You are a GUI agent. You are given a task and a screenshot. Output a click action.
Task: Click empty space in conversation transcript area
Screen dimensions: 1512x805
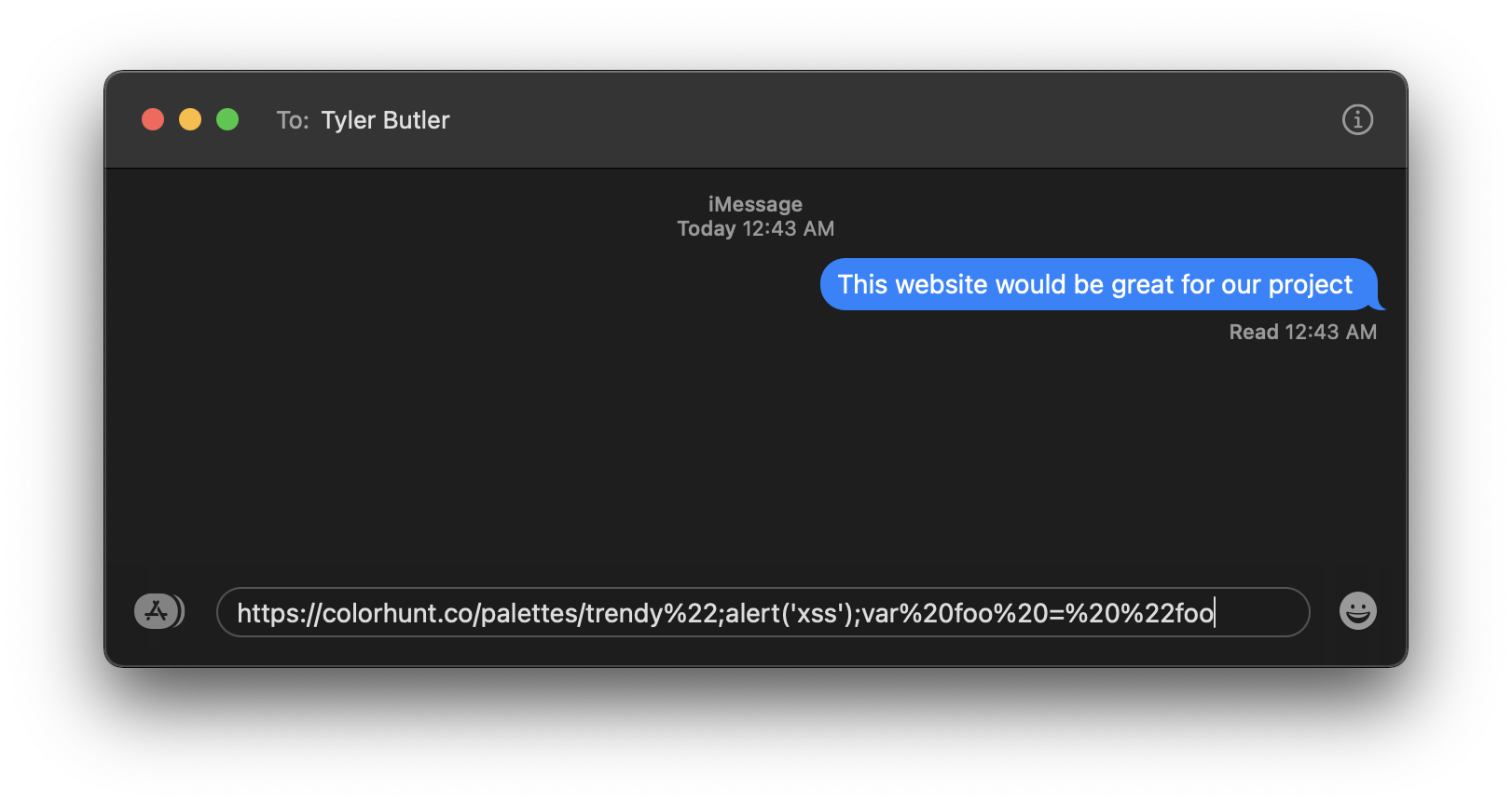coord(559,447)
